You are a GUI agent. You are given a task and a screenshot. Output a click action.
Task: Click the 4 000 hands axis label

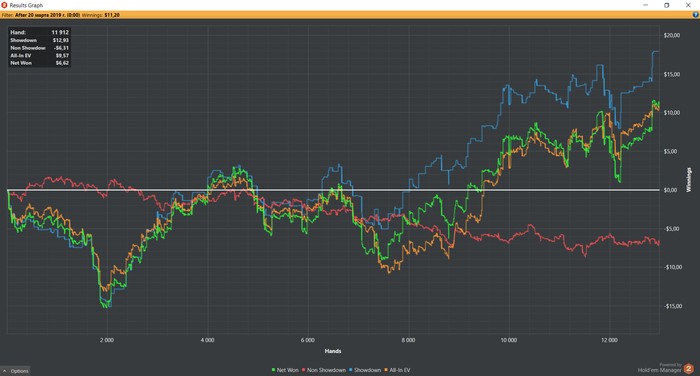point(207,340)
